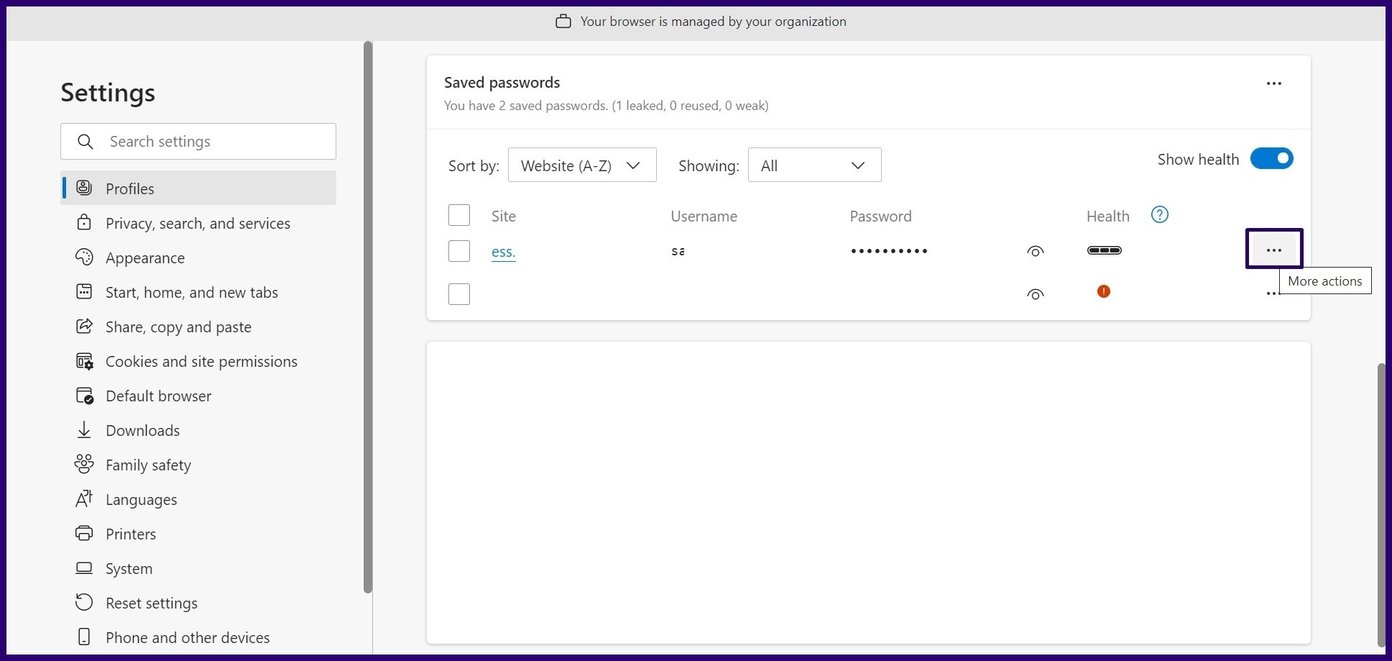Open Printers settings
The height and width of the screenshot is (661, 1392).
click(198, 533)
